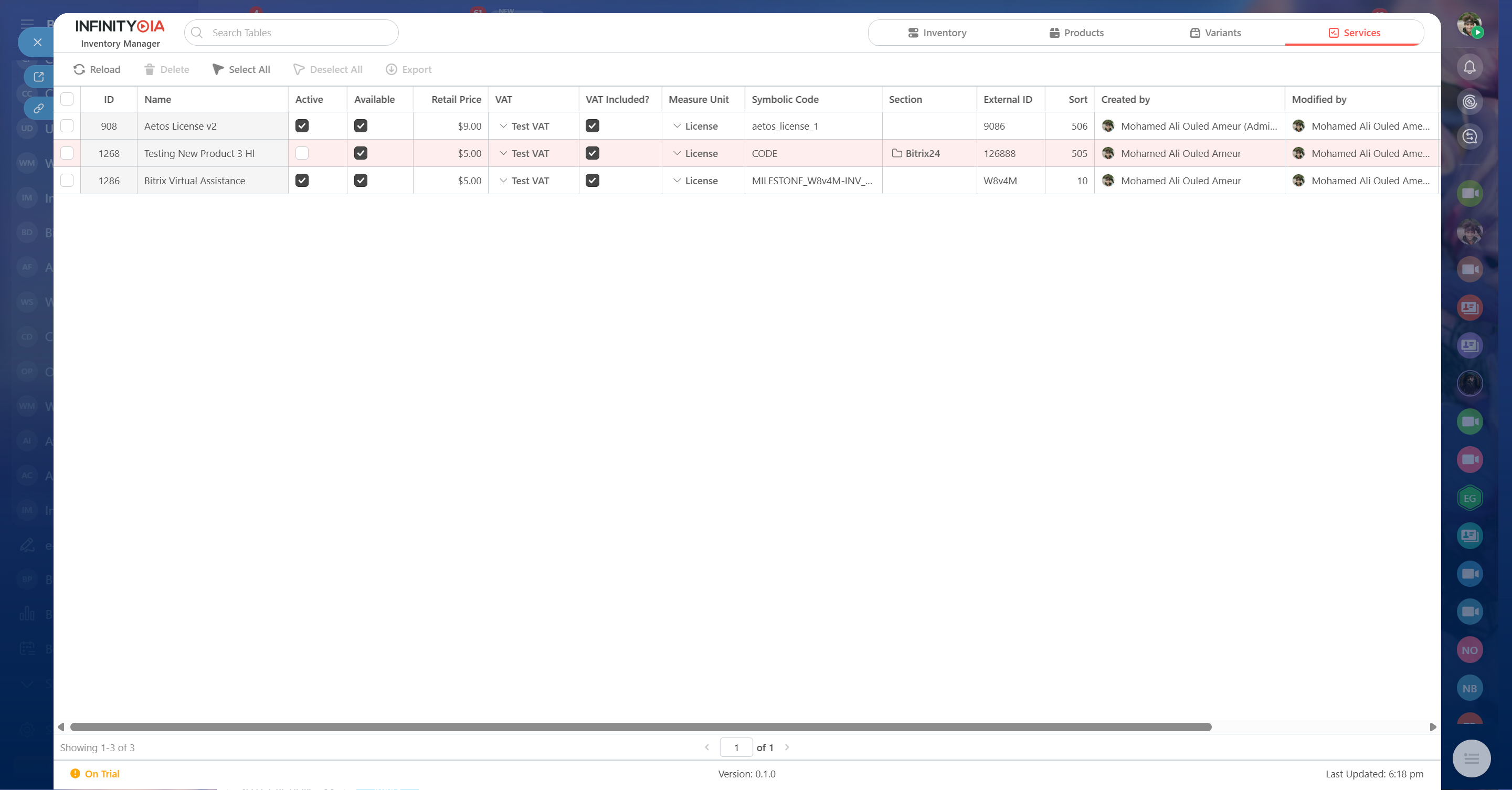Screen dimensions: 1512x790
Task: Click the open-in-new-window icon on left
Action: tap(39, 76)
